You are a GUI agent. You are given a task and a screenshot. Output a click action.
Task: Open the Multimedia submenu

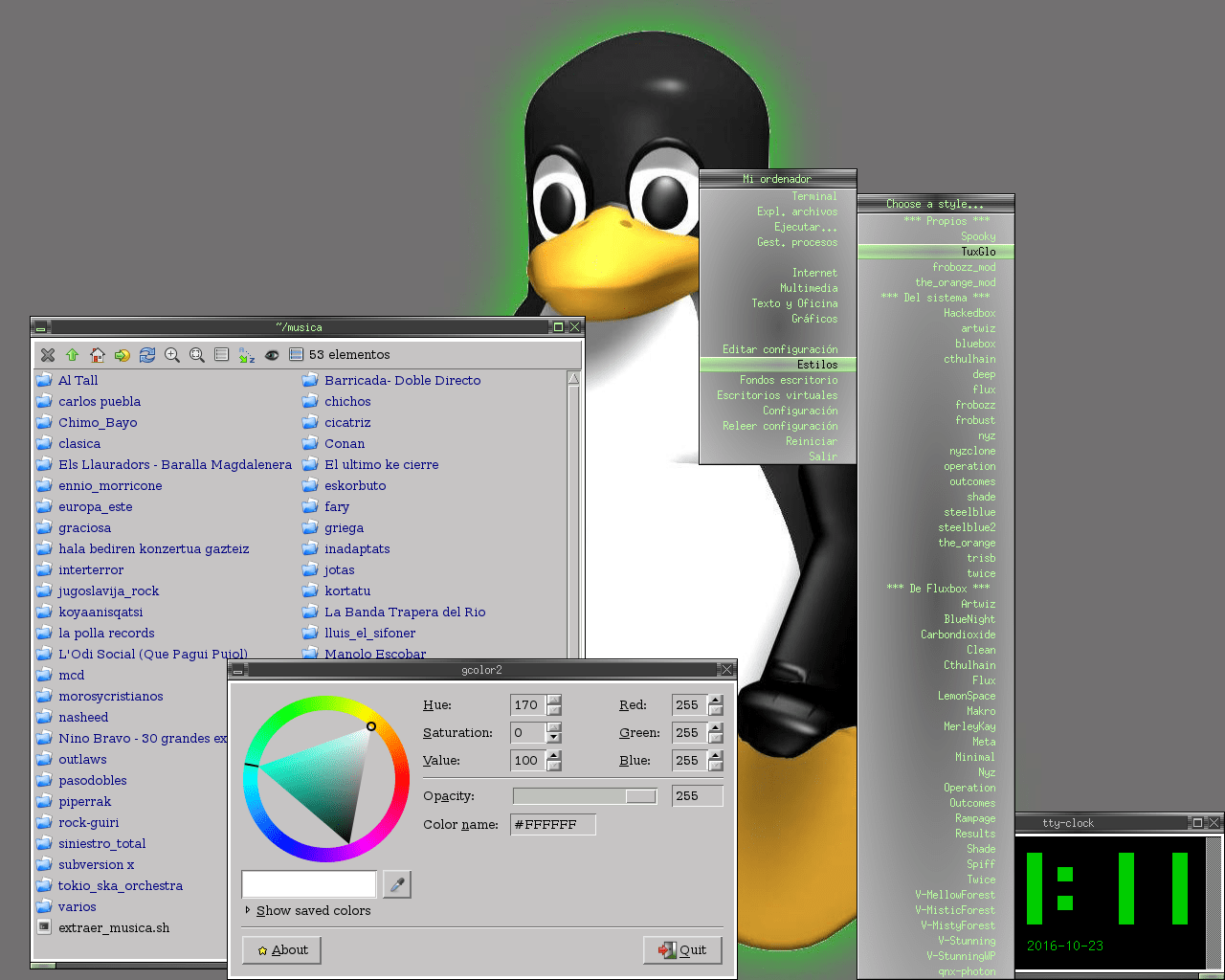click(778, 288)
